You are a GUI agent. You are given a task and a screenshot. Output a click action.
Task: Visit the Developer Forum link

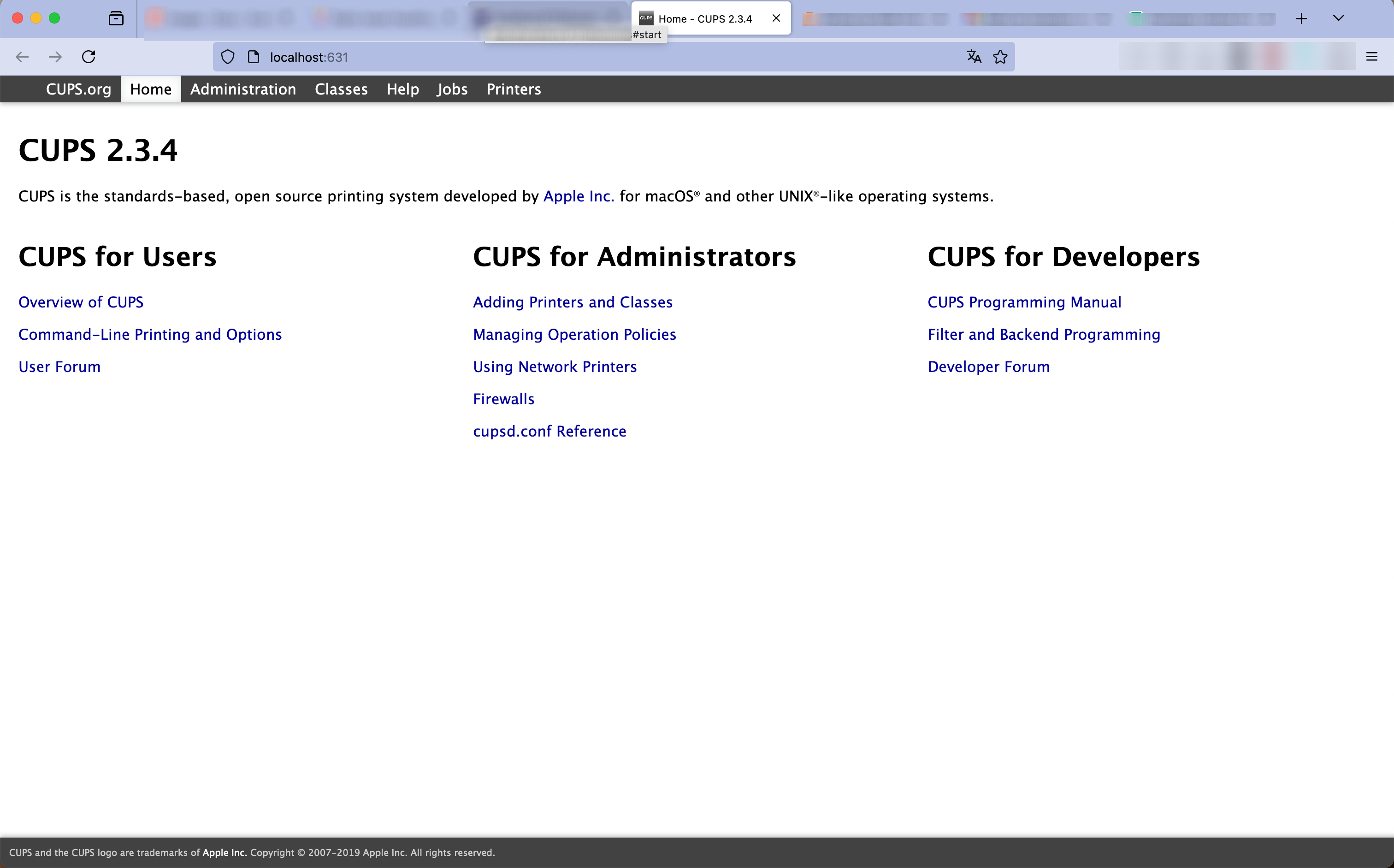[989, 366]
